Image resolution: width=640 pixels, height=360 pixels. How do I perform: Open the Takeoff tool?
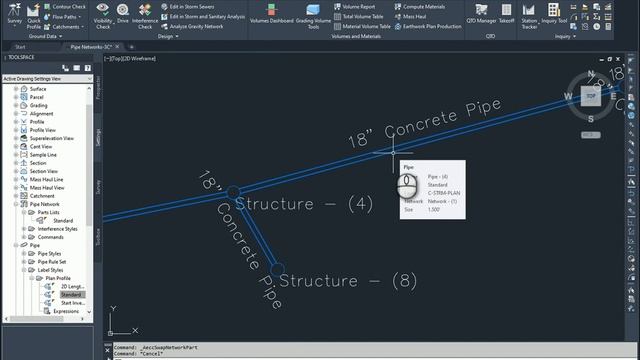point(506,13)
